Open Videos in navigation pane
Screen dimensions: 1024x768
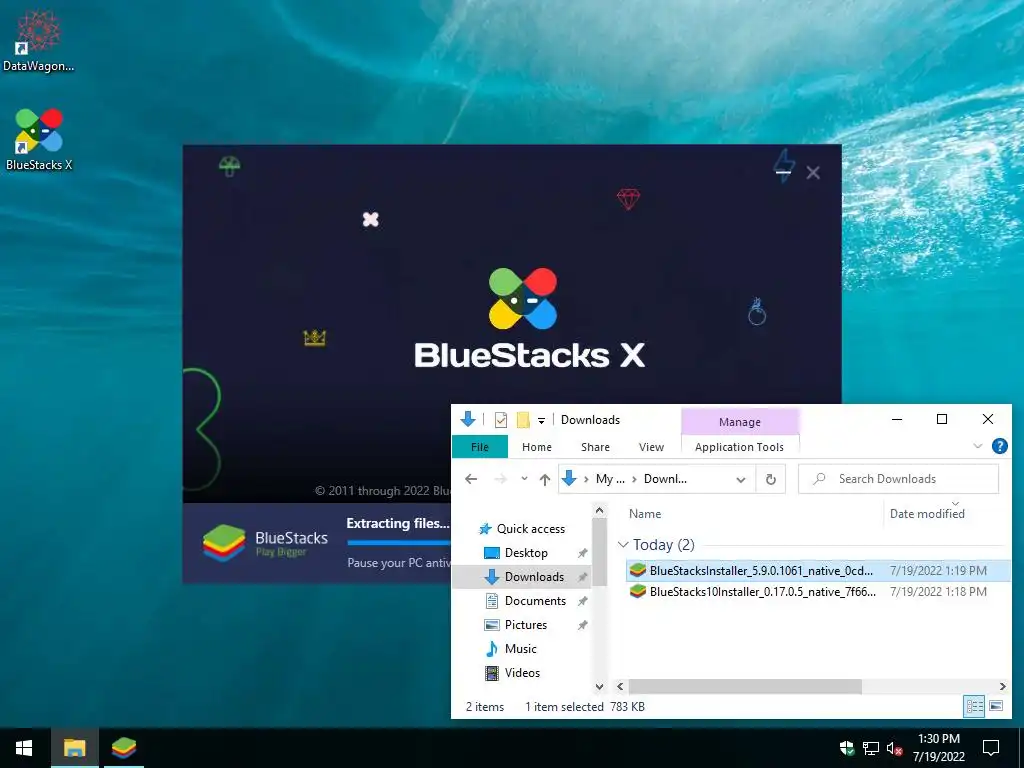[x=522, y=673]
